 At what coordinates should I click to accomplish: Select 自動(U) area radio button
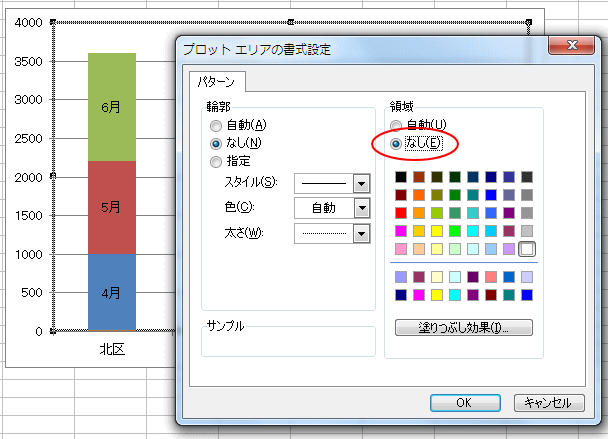point(396,126)
